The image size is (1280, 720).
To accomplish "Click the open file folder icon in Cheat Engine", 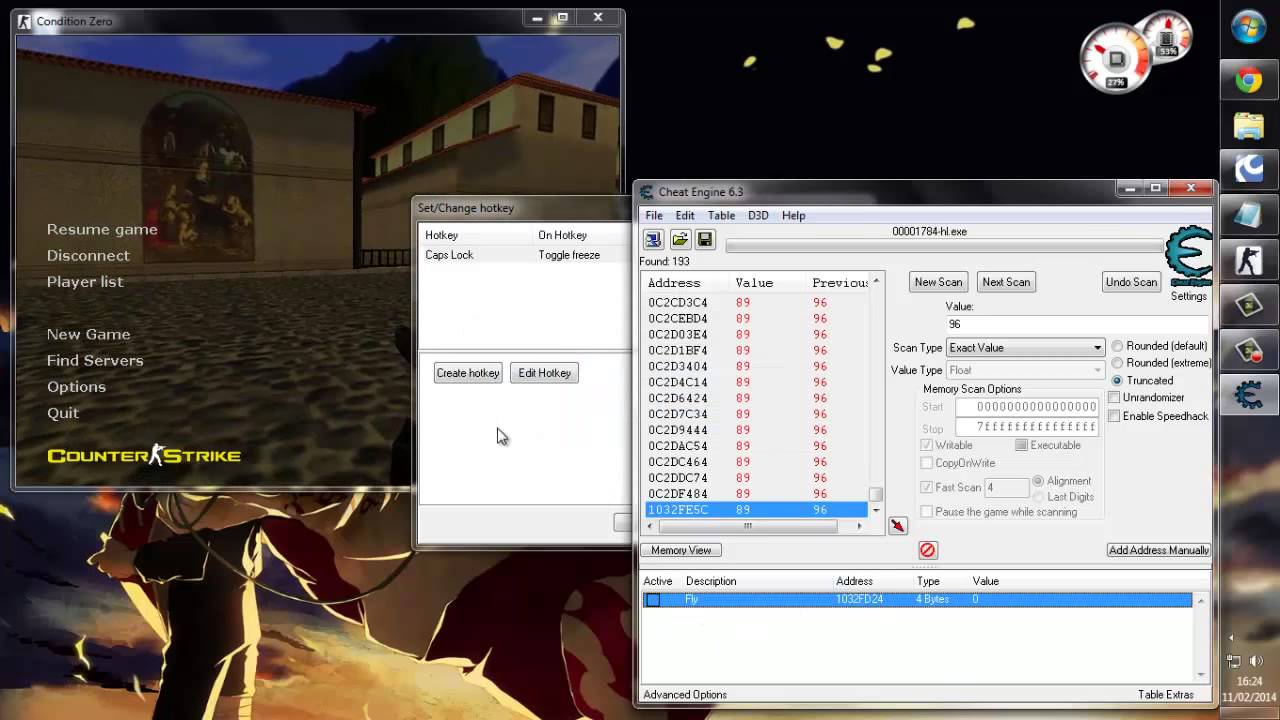I will click(680, 240).
